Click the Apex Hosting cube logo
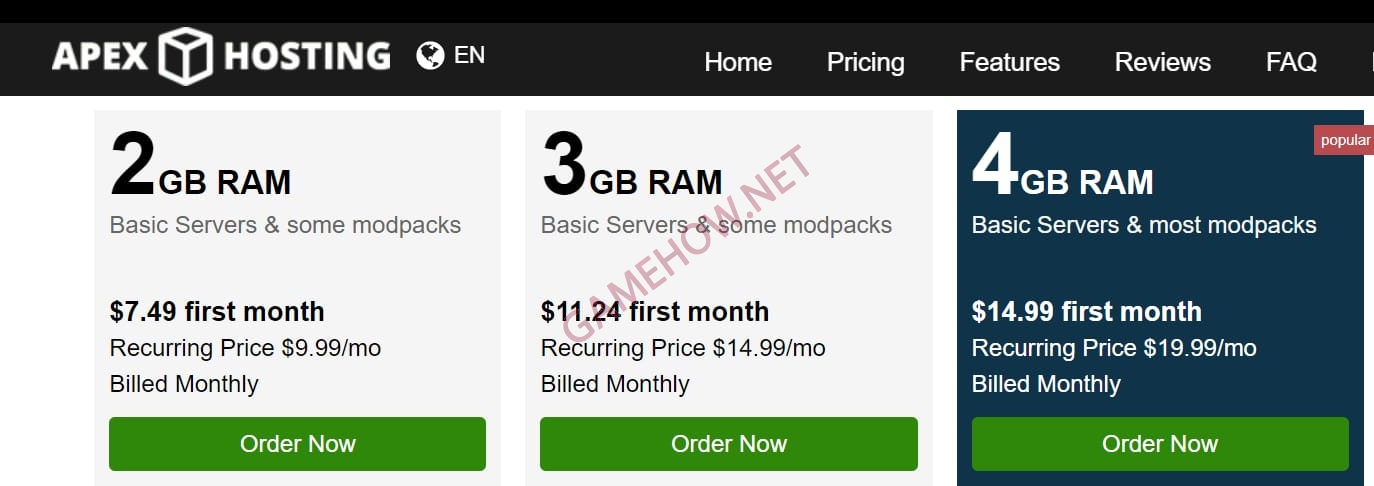This screenshot has width=1374, height=486. point(187,56)
